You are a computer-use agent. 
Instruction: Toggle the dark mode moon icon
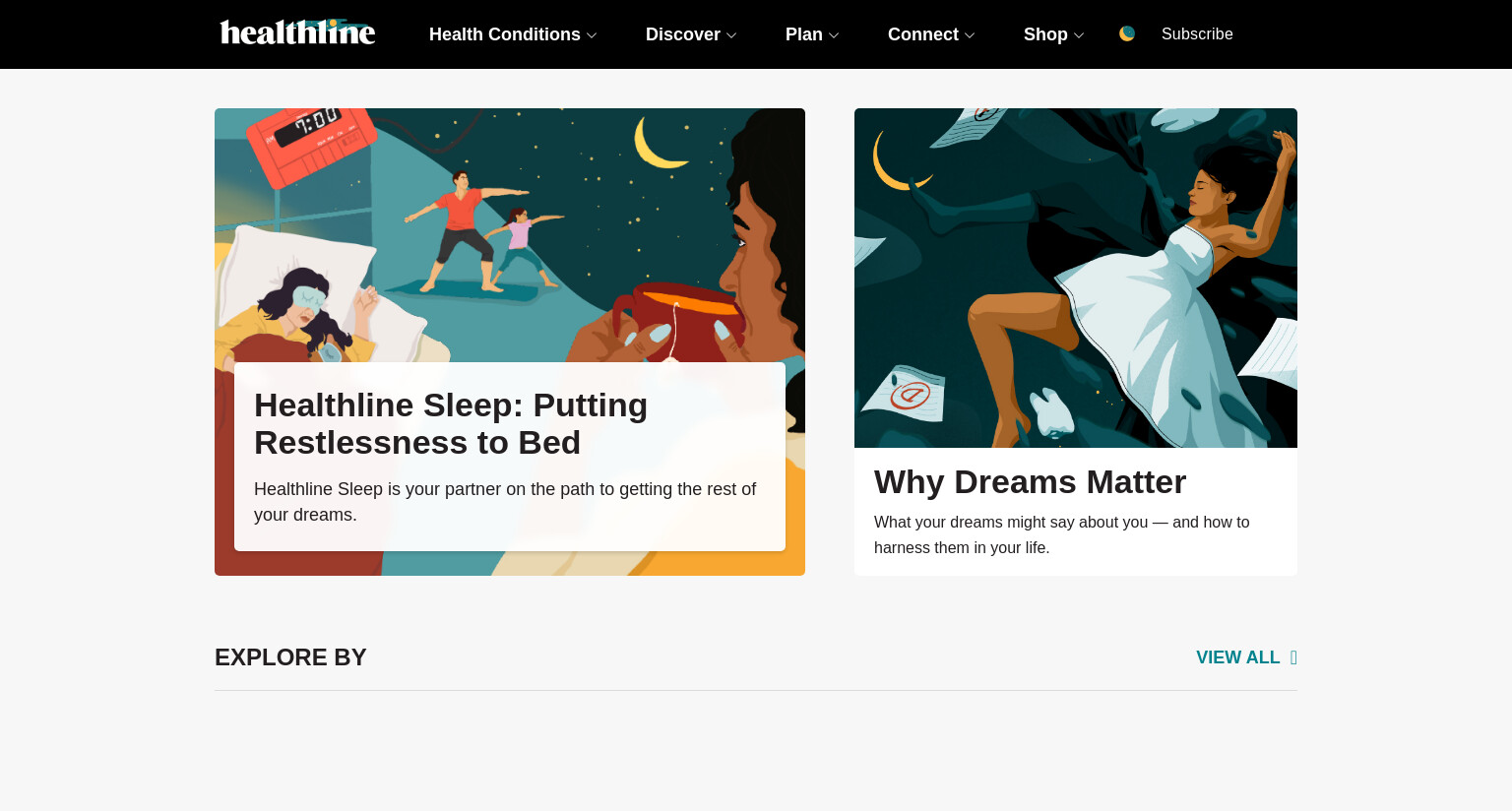(1127, 33)
